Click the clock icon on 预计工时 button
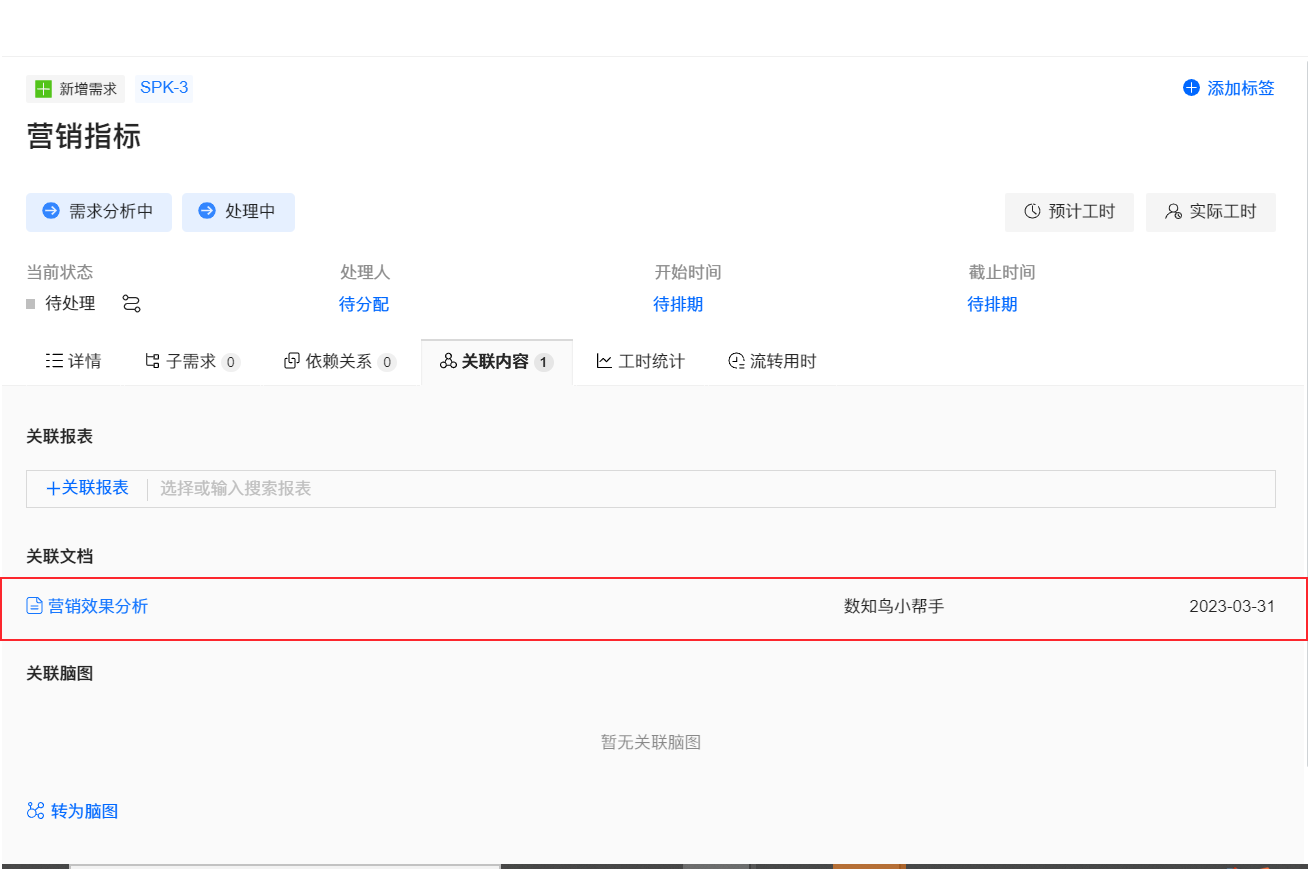Viewport: 1308px width, 869px height. coord(1030,212)
